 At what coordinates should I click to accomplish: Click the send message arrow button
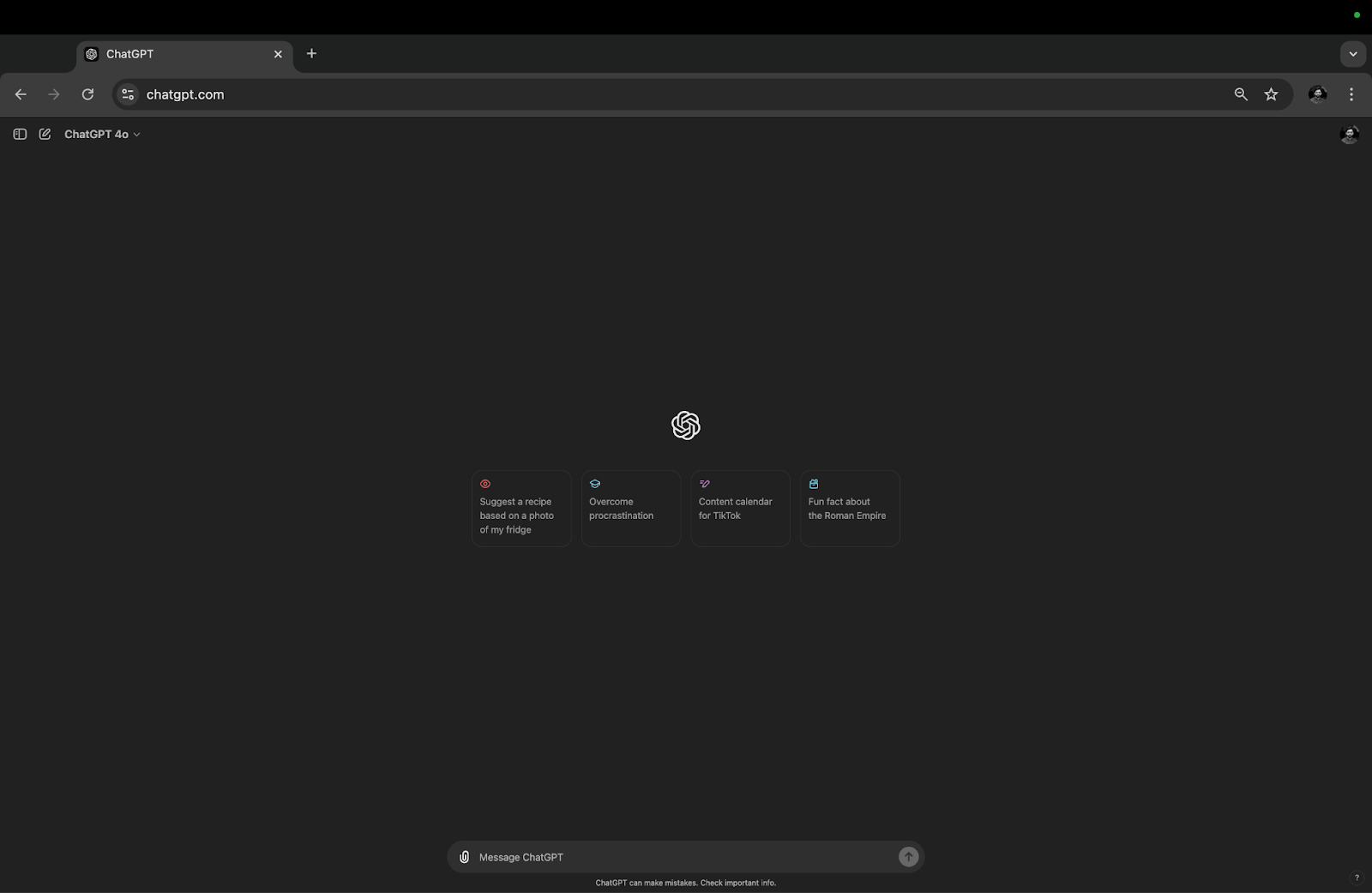click(908, 856)
